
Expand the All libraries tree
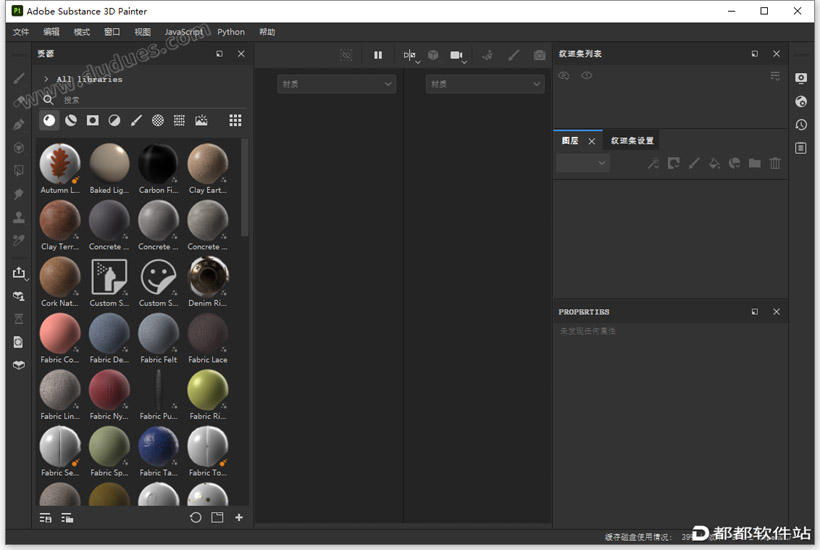46,79
